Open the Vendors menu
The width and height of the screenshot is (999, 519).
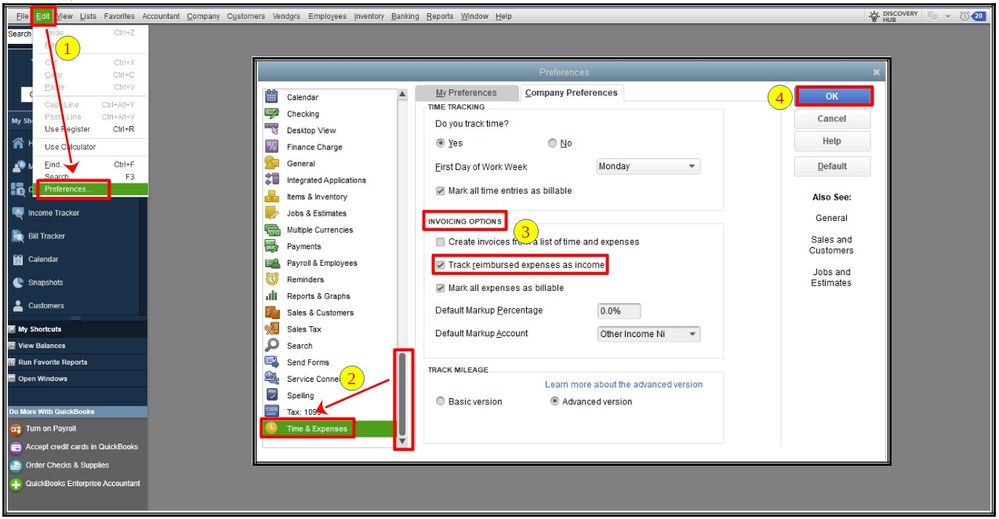click(286, 16)
